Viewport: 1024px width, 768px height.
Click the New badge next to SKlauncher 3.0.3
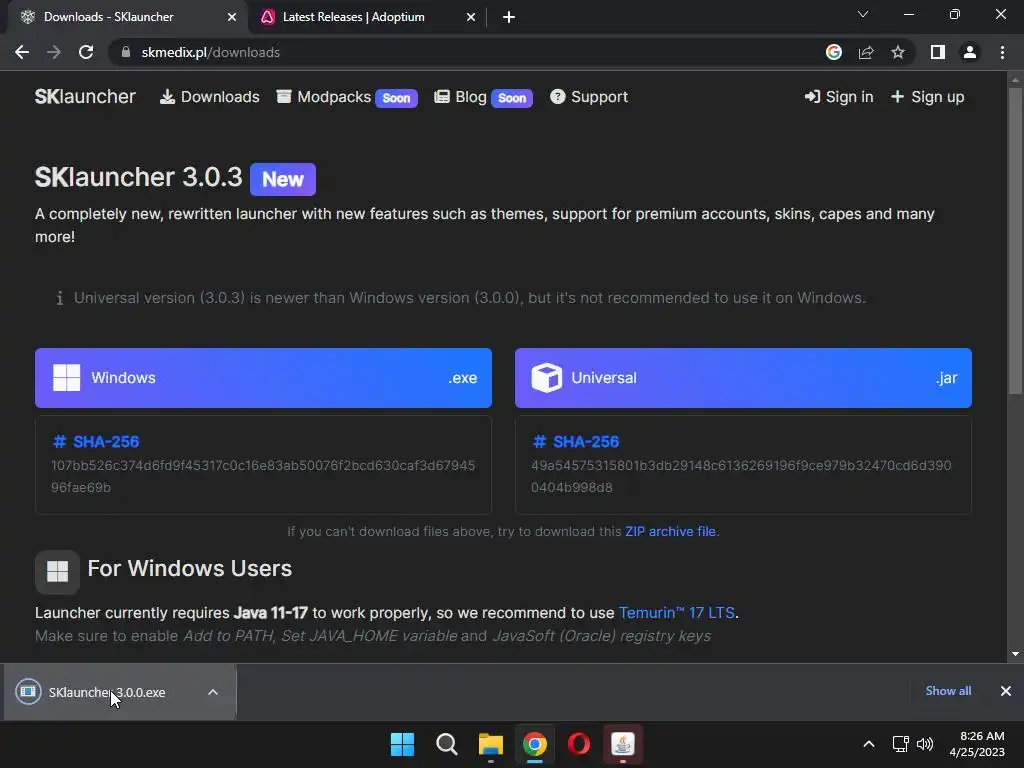[283, 179]
